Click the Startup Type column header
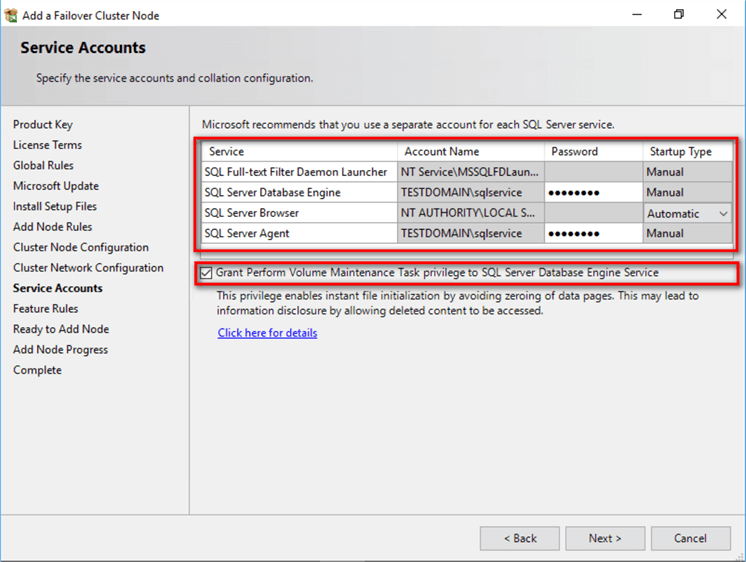The width and height of the screenshot is (746, 562). (687, 152)
